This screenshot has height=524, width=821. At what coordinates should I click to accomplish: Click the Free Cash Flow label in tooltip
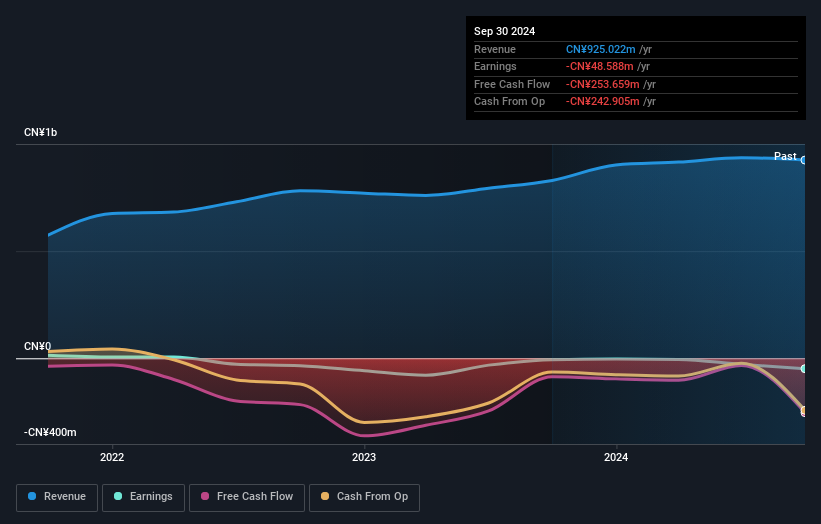click(512, 84)
